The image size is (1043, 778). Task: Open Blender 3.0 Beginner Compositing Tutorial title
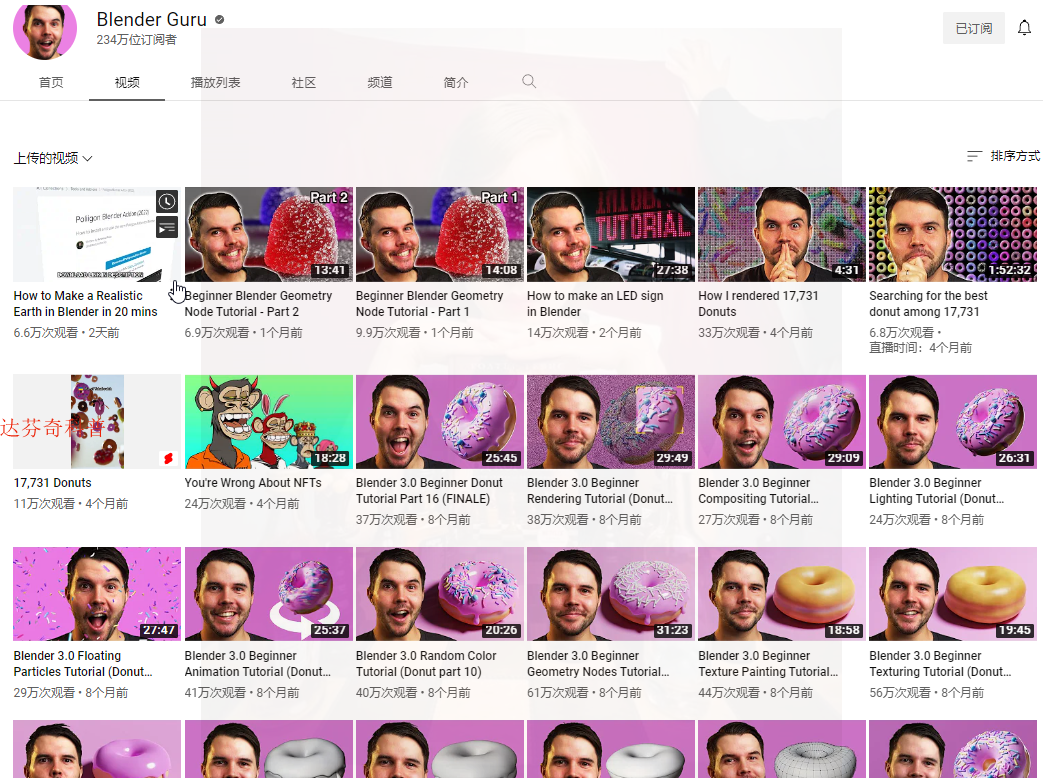758,491
